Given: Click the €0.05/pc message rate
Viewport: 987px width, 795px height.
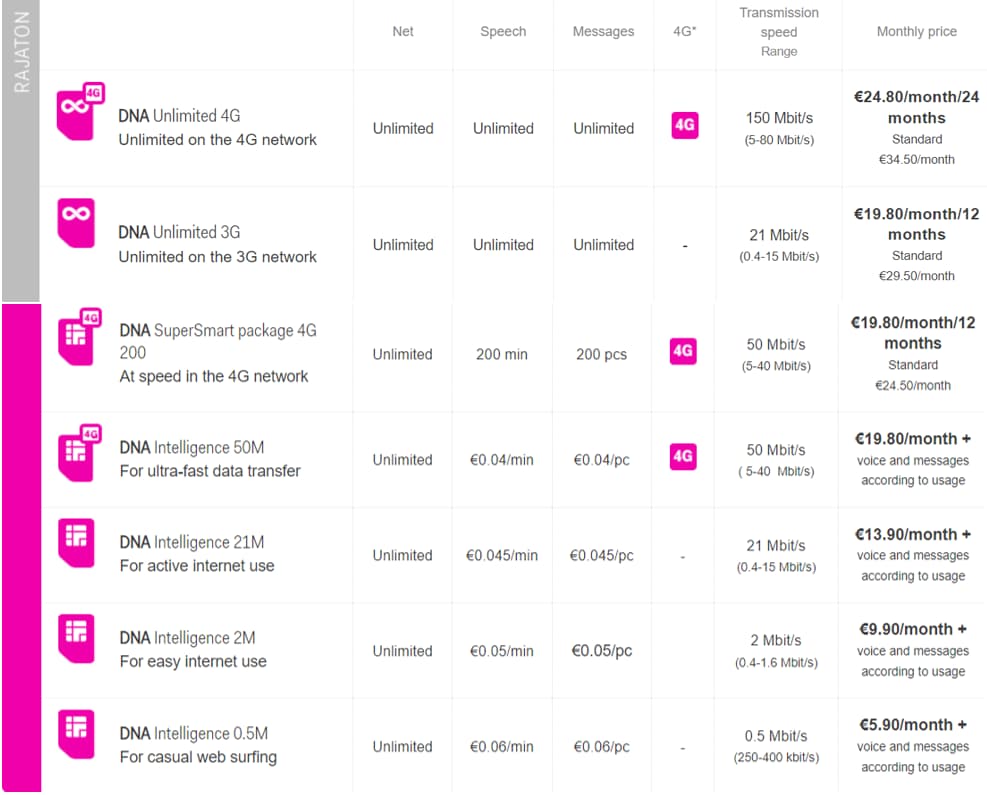Looking at the screenshot, I should [601, 651].
